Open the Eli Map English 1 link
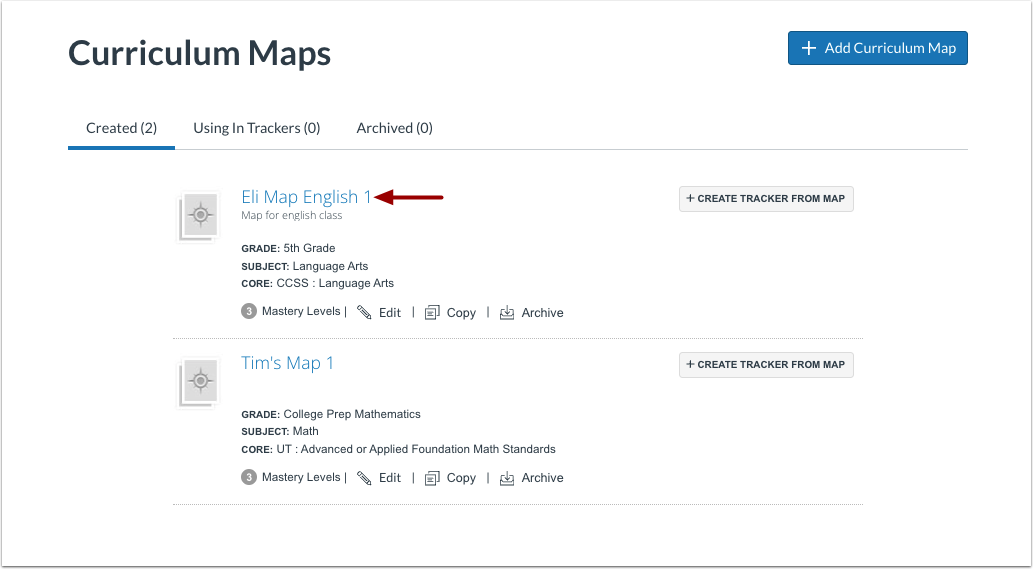 click(x=306, y=196)
